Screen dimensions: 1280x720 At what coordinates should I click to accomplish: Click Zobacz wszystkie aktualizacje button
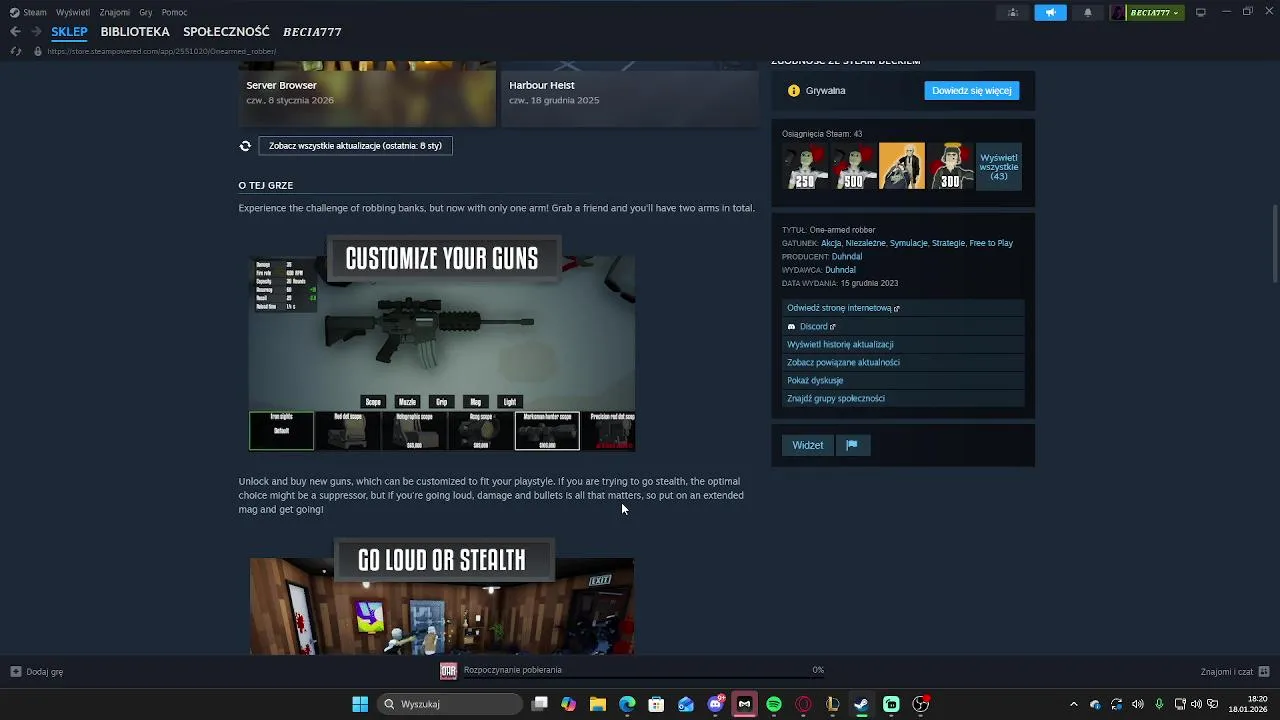click(355, 146)
